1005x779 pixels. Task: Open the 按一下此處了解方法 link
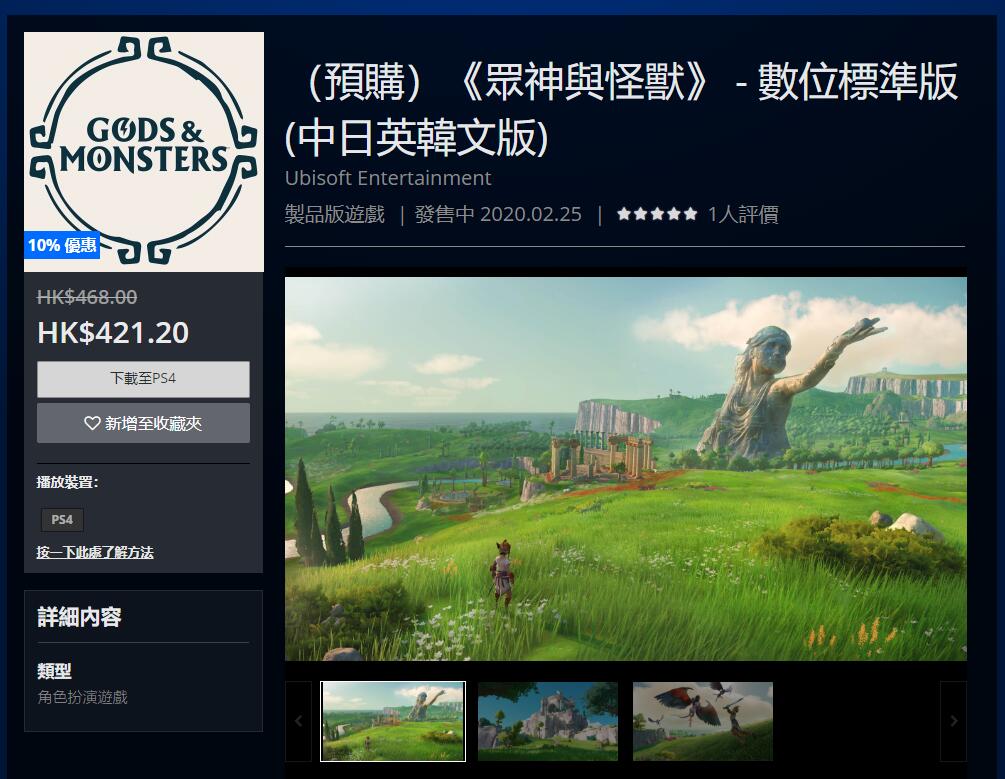tap(95, 552)
